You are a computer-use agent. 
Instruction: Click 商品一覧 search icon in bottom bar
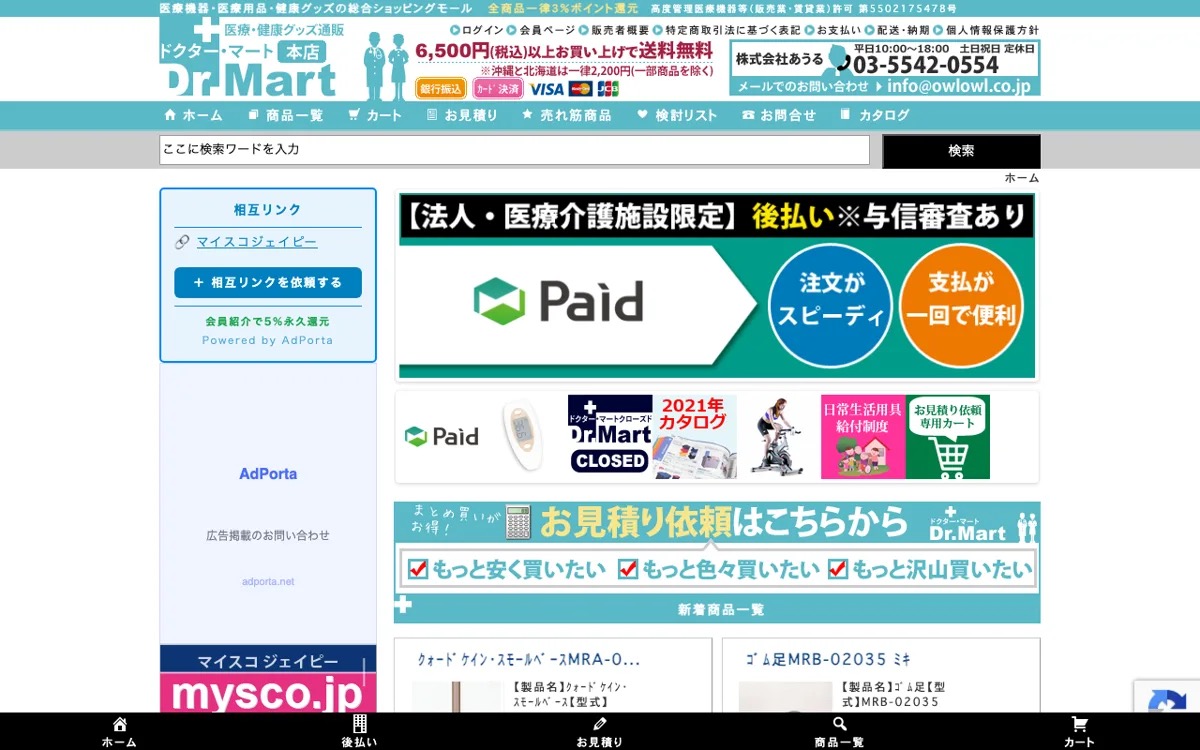click(x=839, y=731)
